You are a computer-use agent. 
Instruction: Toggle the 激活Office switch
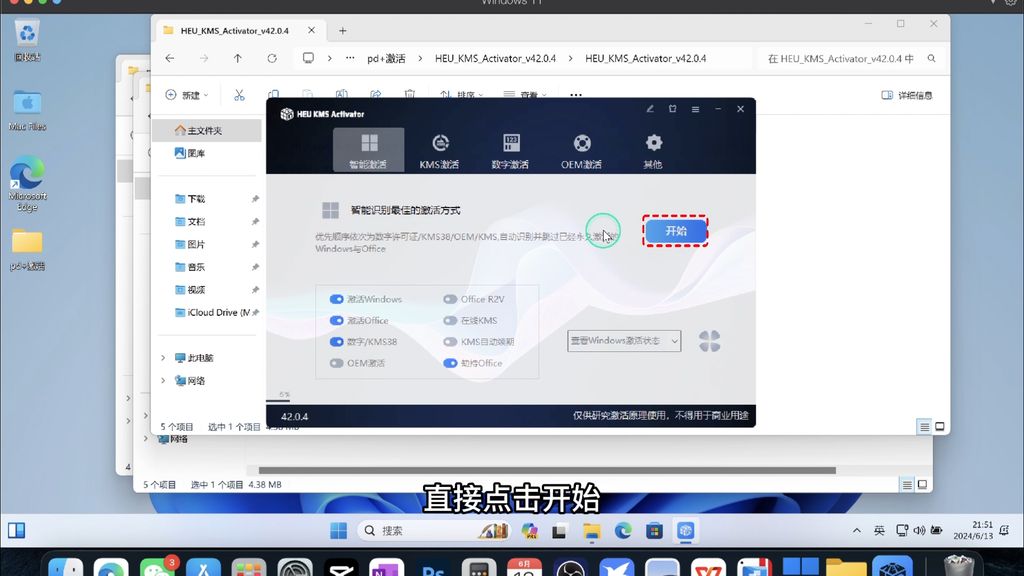[336, 321]
